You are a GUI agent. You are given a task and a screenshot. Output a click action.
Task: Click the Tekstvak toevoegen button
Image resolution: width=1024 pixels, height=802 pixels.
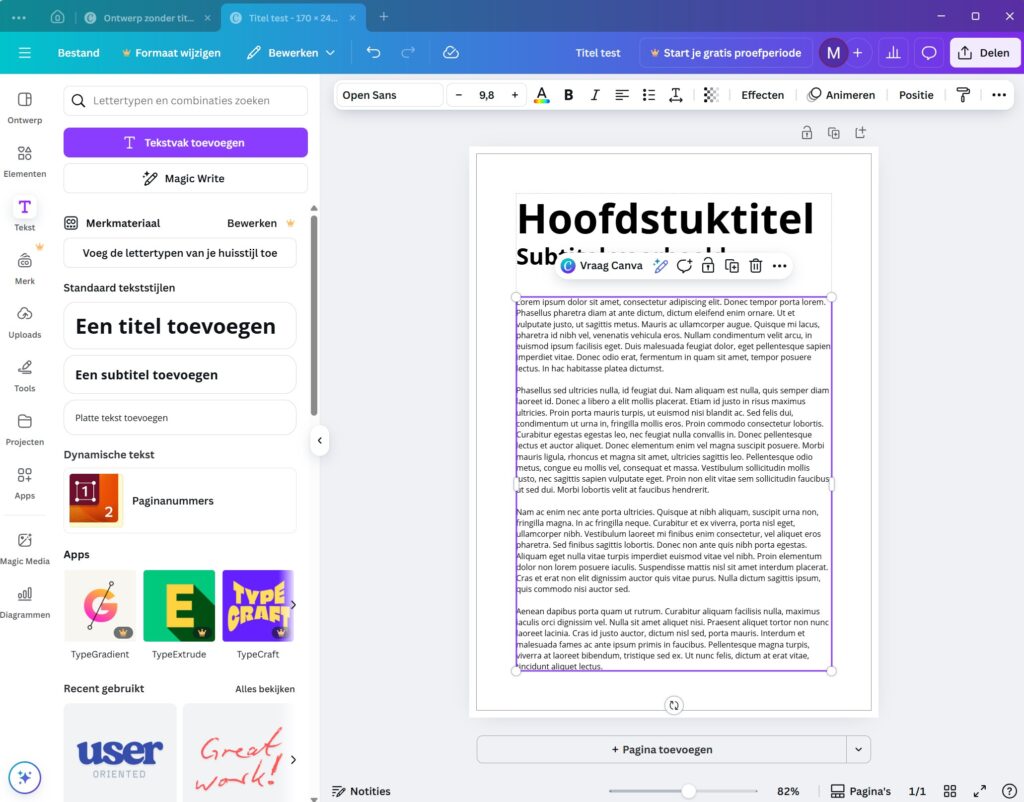coord(185,143)
